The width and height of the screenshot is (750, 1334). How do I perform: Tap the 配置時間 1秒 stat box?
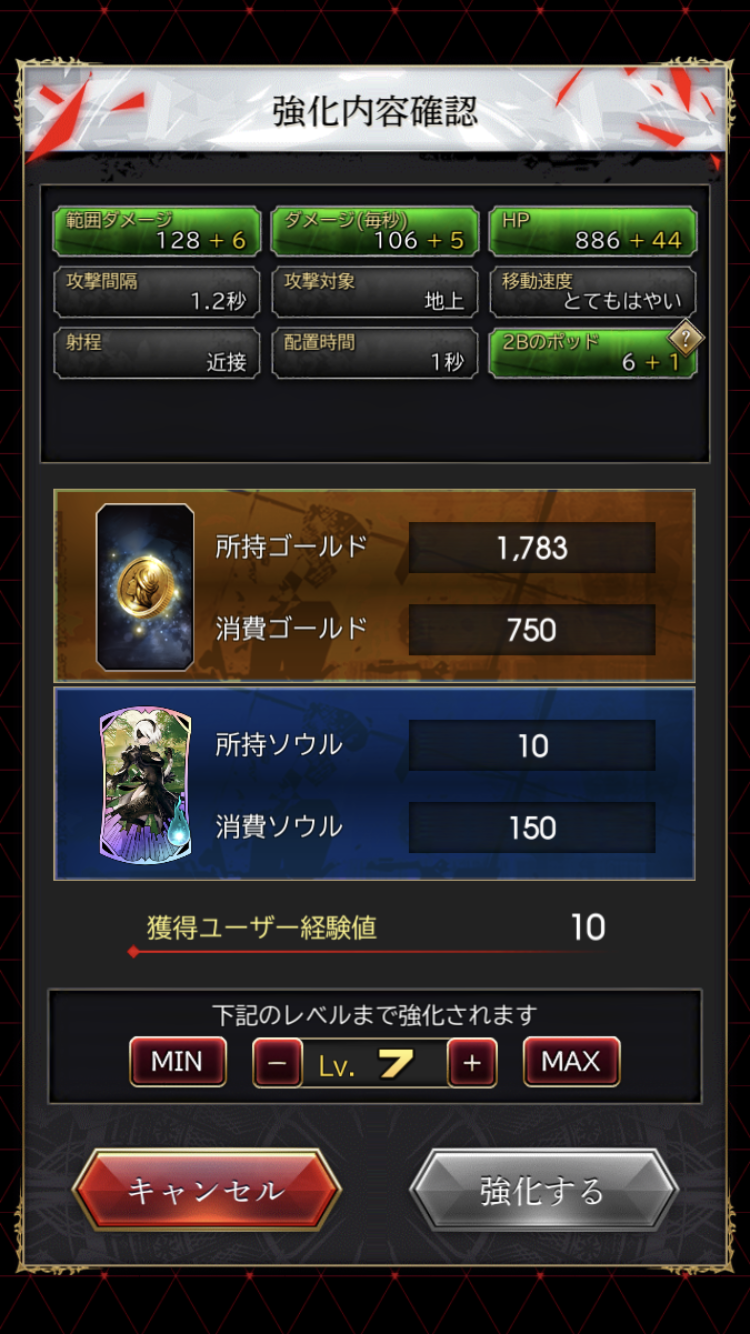click(375, 353)
